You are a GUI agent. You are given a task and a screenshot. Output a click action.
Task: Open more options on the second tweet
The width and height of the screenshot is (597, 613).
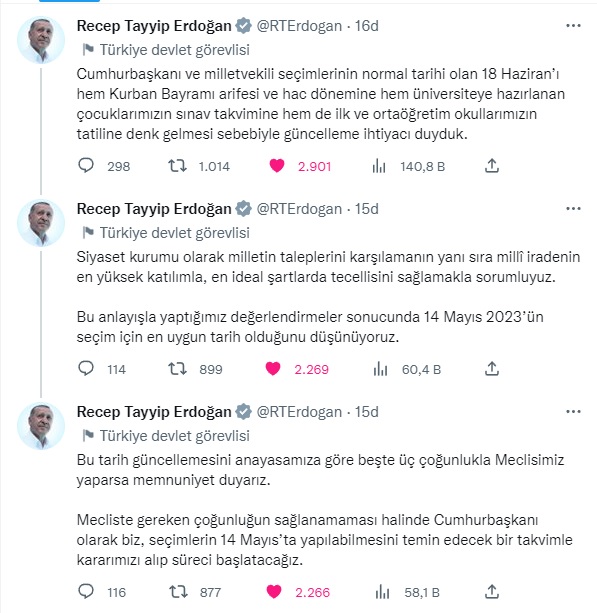573,209
